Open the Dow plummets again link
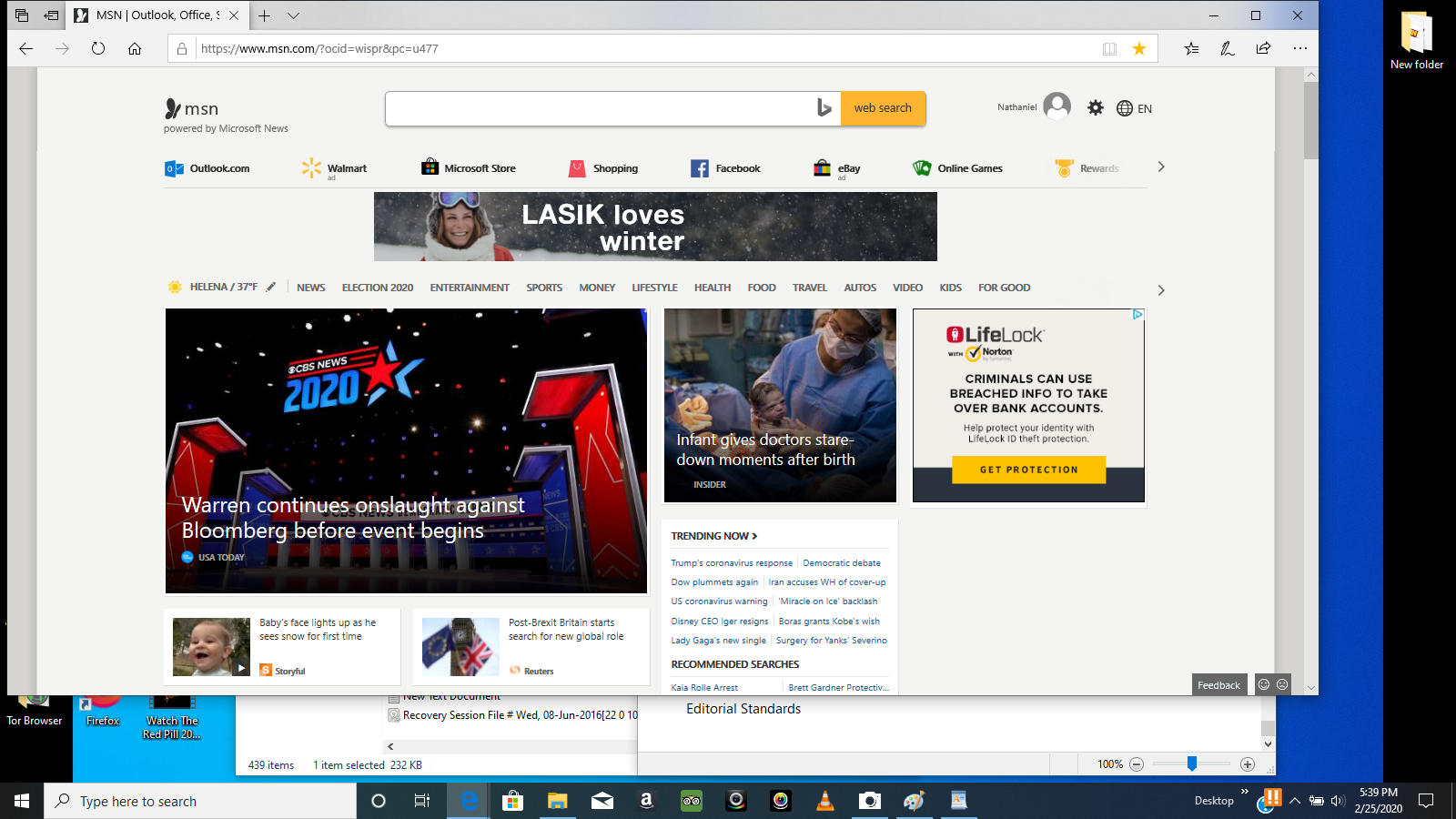Viewport: 1456px width, 819px height. (714, 582)
